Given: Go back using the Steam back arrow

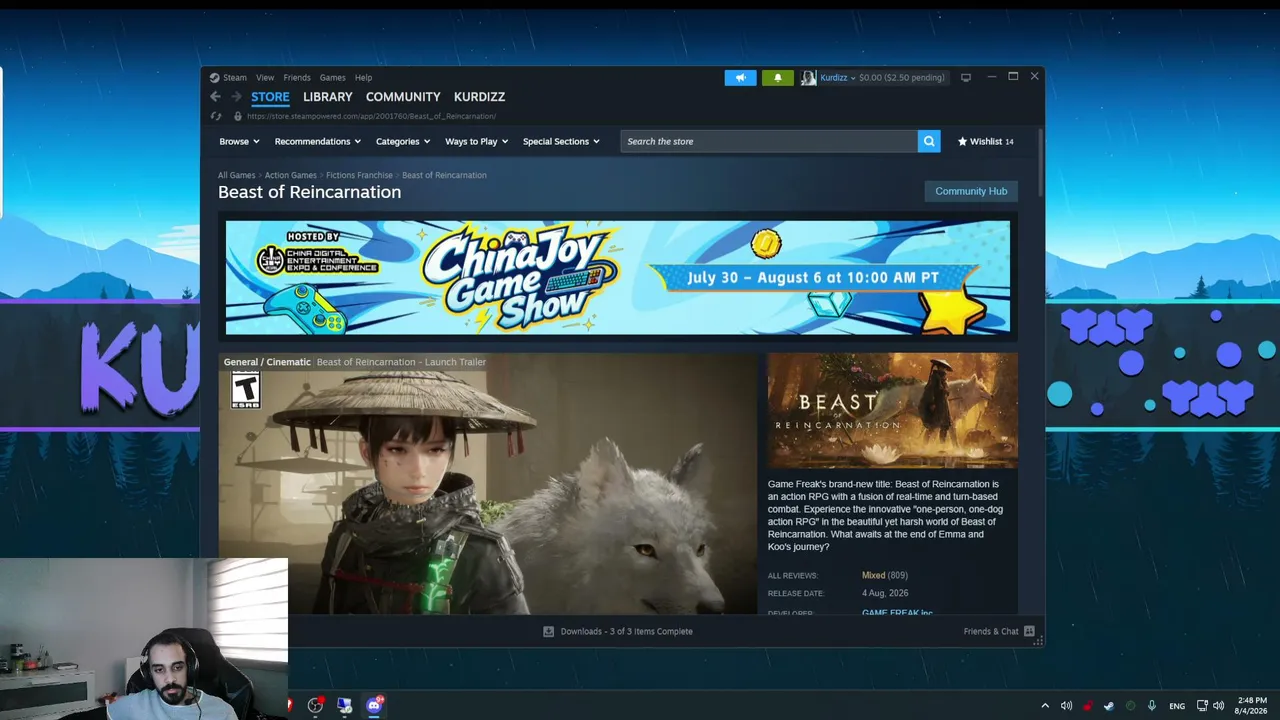Looking at the screenshot, I should 215,97.
